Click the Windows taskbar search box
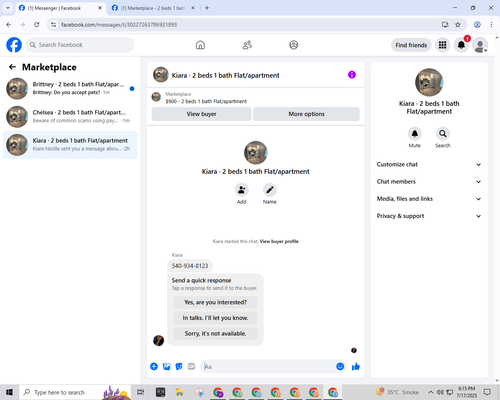Viewport: 500px width, 400px height. 75,392
